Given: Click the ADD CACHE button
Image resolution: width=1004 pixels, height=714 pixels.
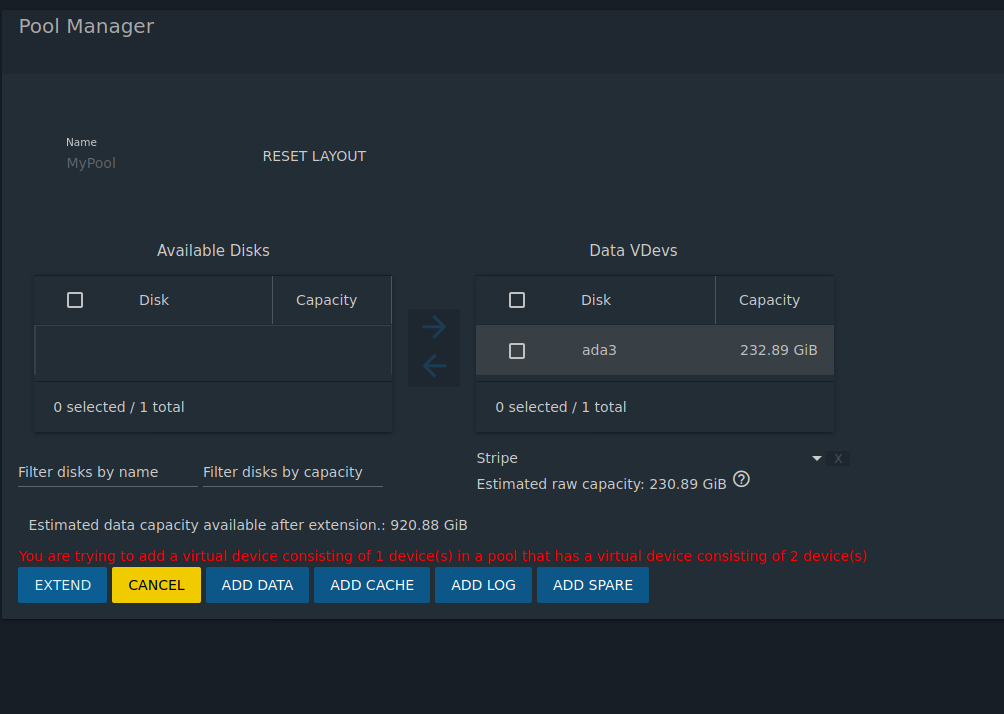Looking at the screenshot, I should click(x=372, y=585).
